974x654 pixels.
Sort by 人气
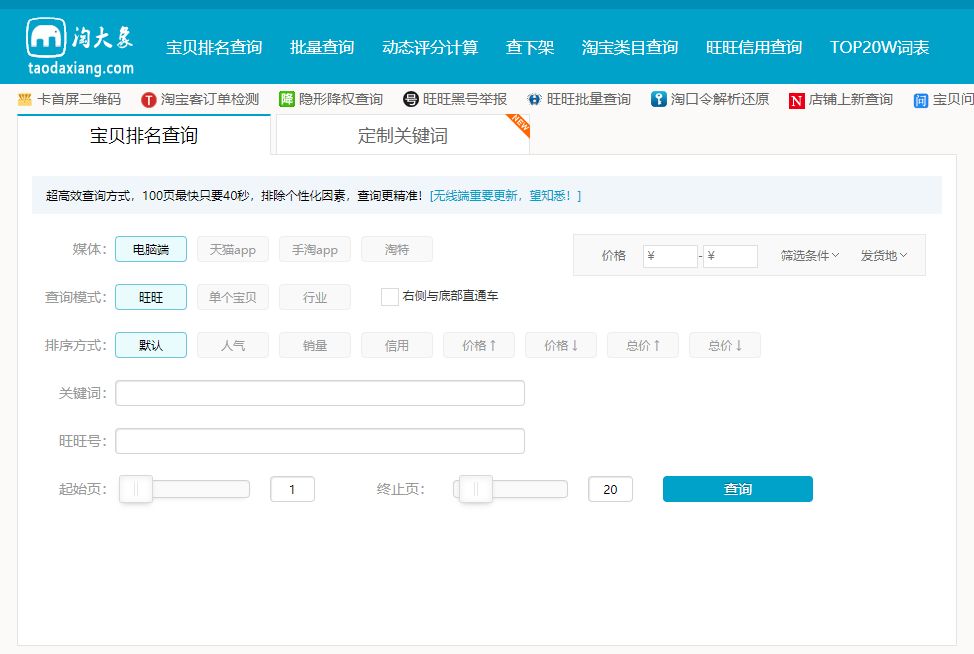233,345
